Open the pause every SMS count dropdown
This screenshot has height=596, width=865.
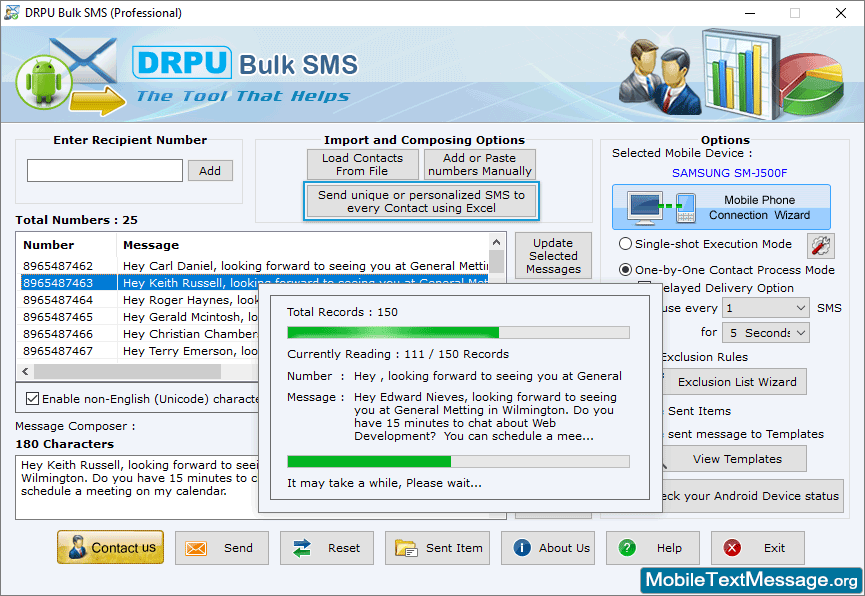(766, 308)
